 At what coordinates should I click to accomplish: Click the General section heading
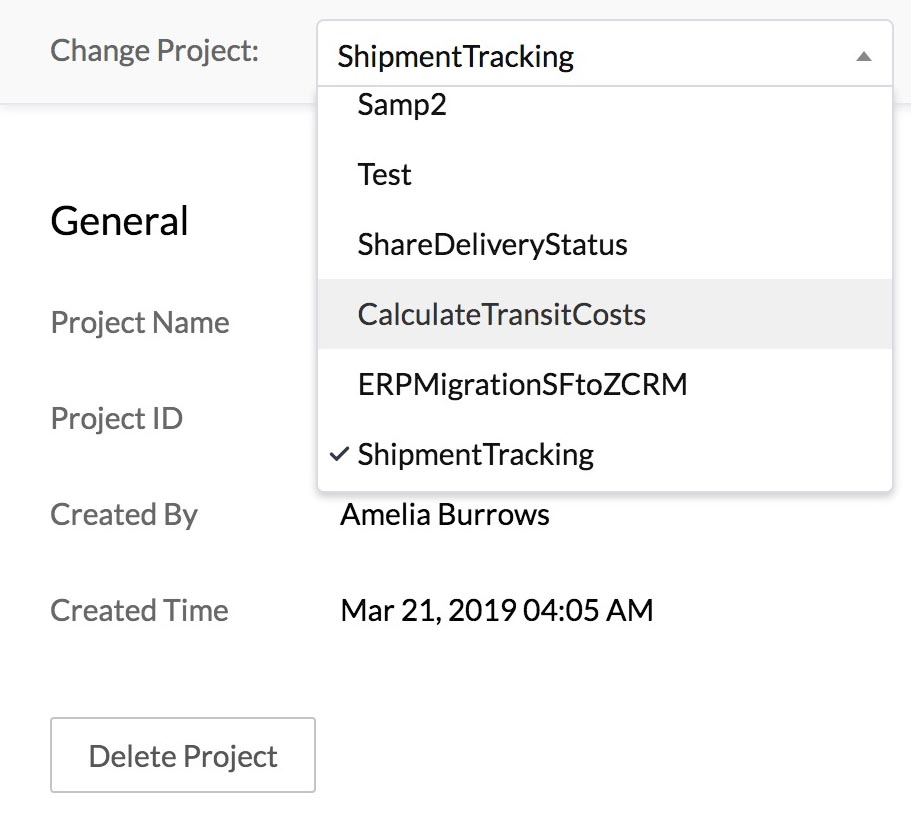coord(119,222)
